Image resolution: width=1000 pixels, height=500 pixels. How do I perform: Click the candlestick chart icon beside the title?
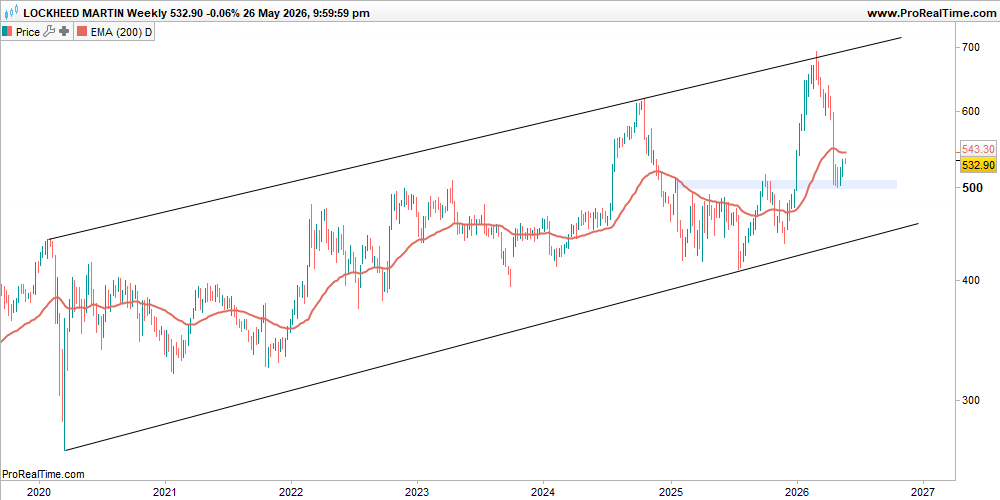(12, 13)
